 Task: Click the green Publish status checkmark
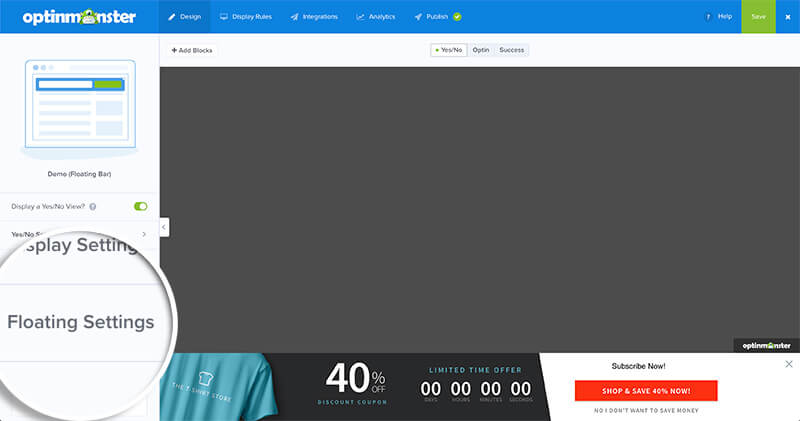457,17
